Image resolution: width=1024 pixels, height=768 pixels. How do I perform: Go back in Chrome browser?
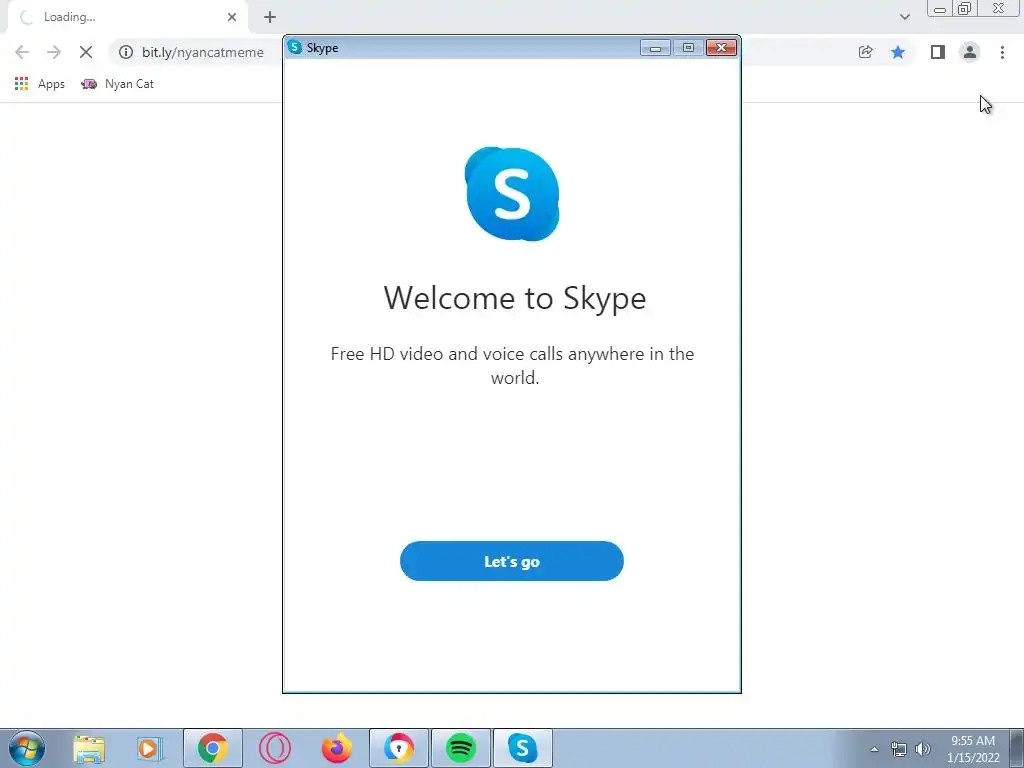tap(22, 52)
